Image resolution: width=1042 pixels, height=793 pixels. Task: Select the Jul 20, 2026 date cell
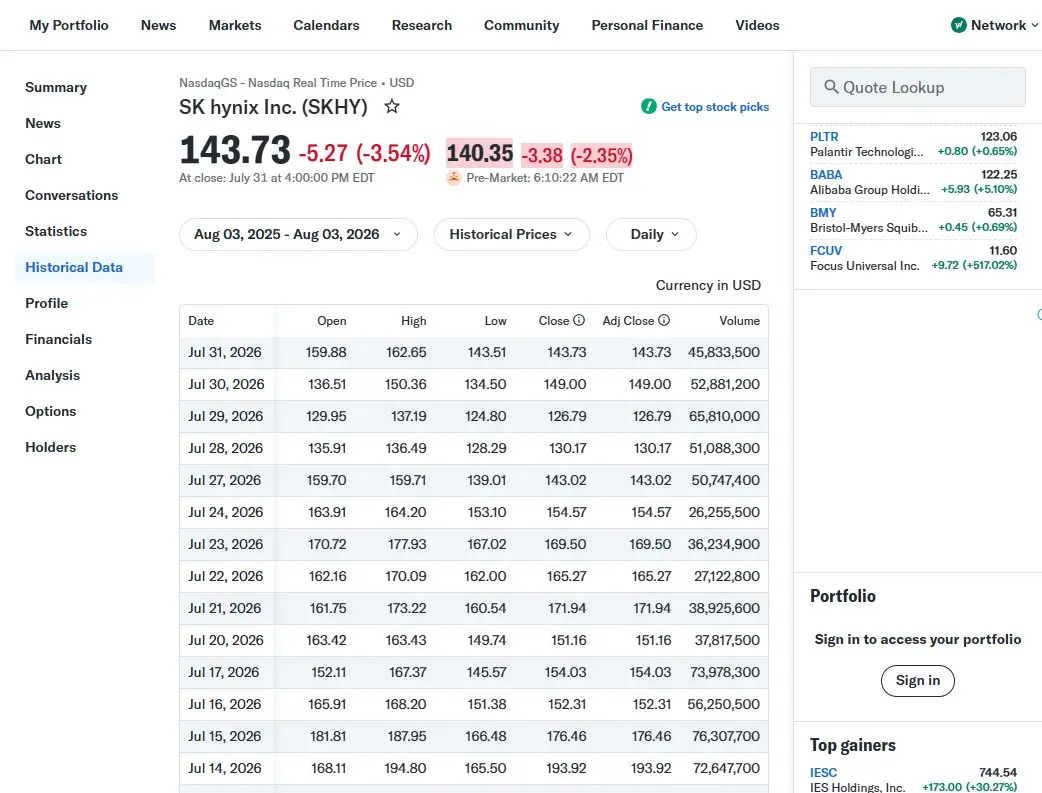[x=226, y=640]
